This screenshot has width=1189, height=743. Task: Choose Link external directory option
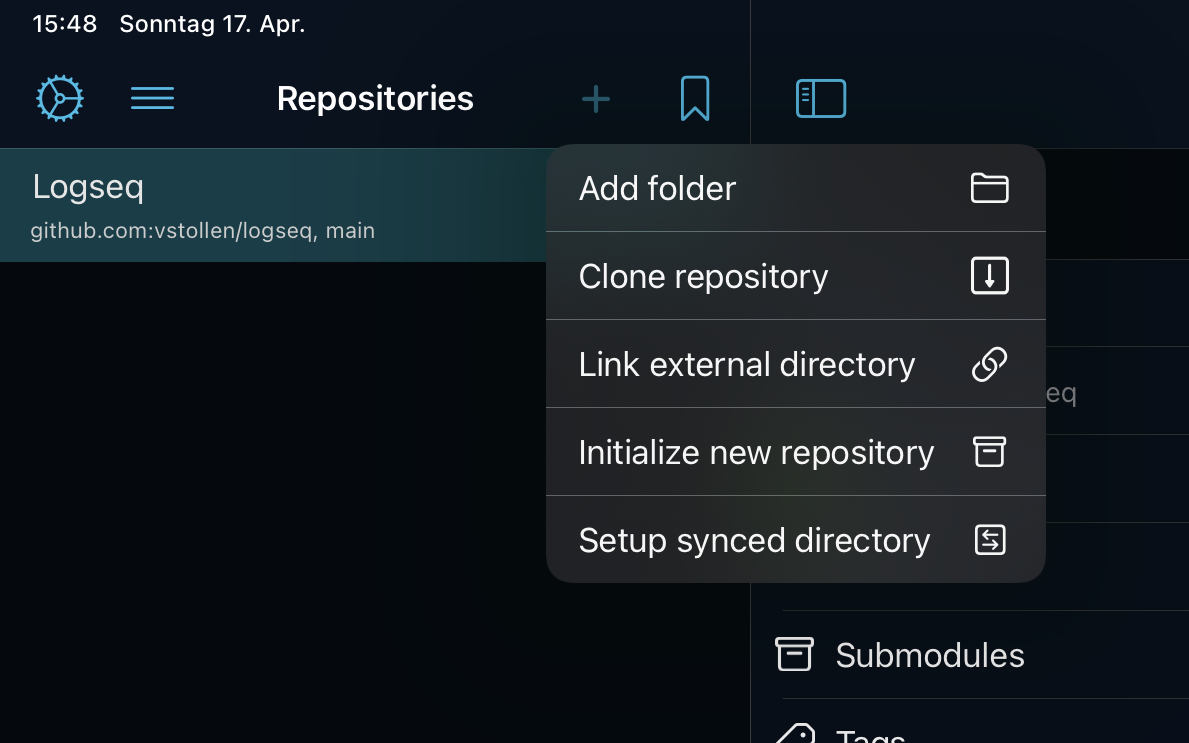click(x=746, y=364)
